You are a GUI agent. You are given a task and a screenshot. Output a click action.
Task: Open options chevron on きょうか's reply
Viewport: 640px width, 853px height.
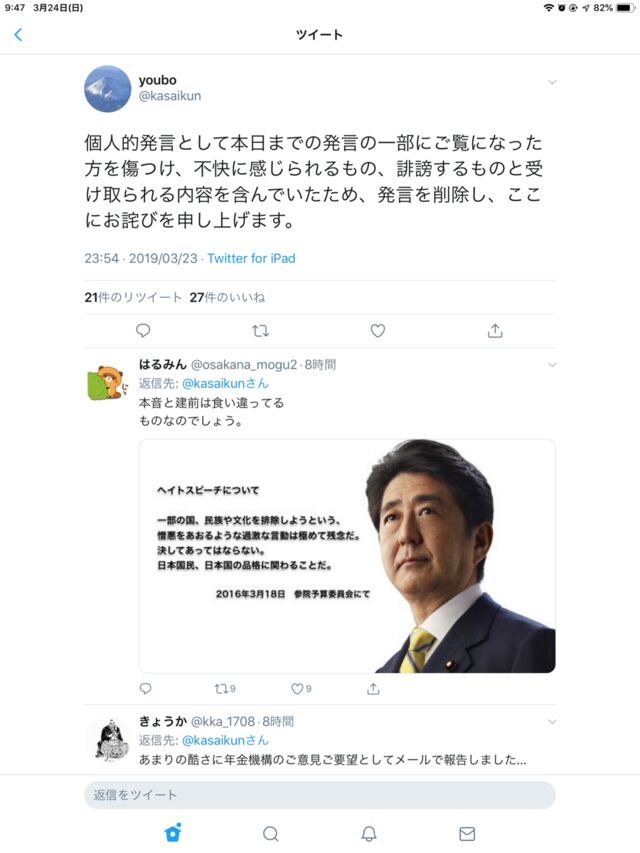(552, 722)
